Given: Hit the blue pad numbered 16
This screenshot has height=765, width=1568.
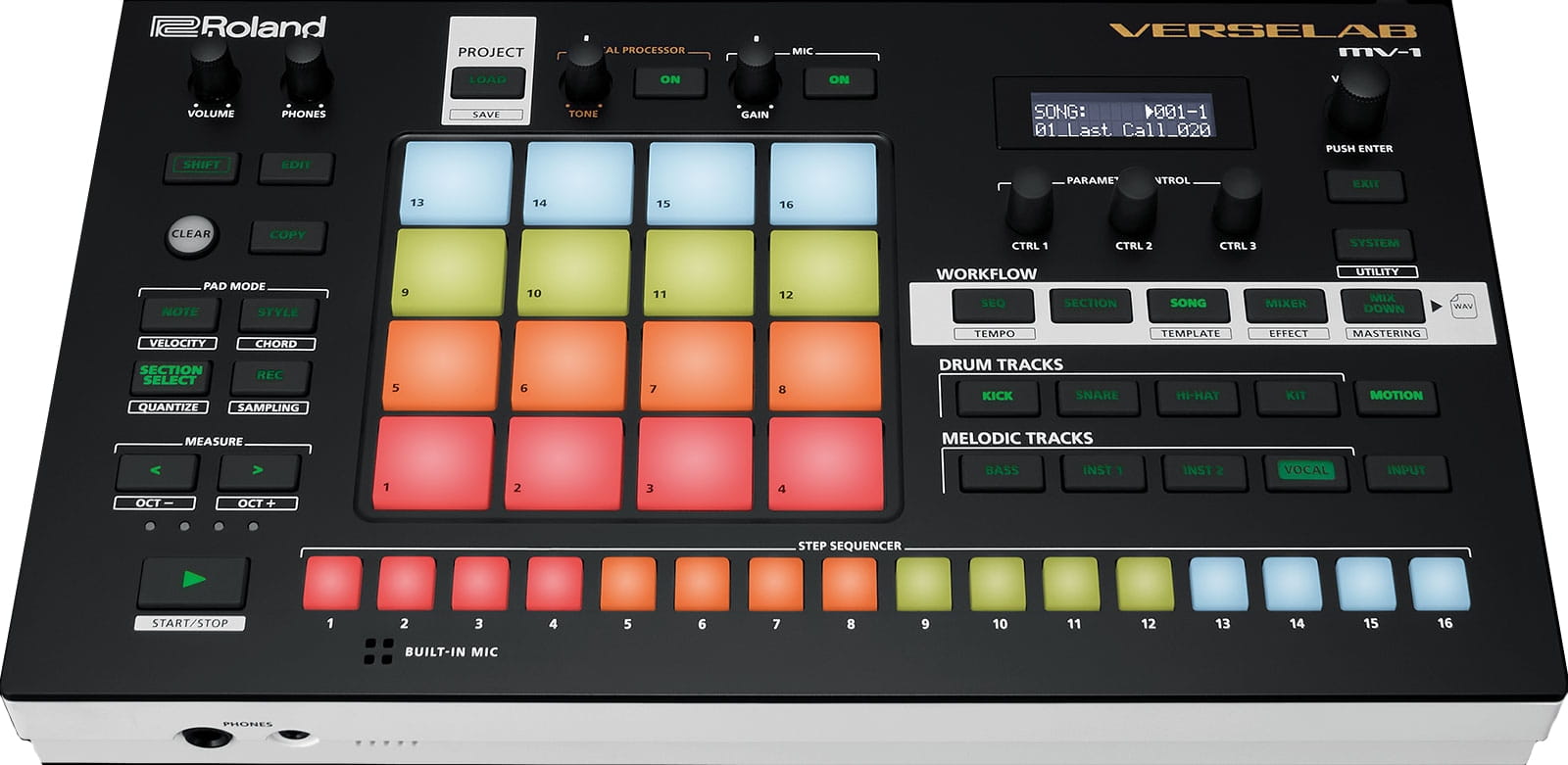Looking at the screenshot, I should pyautogui.click(x=822, y=182).
